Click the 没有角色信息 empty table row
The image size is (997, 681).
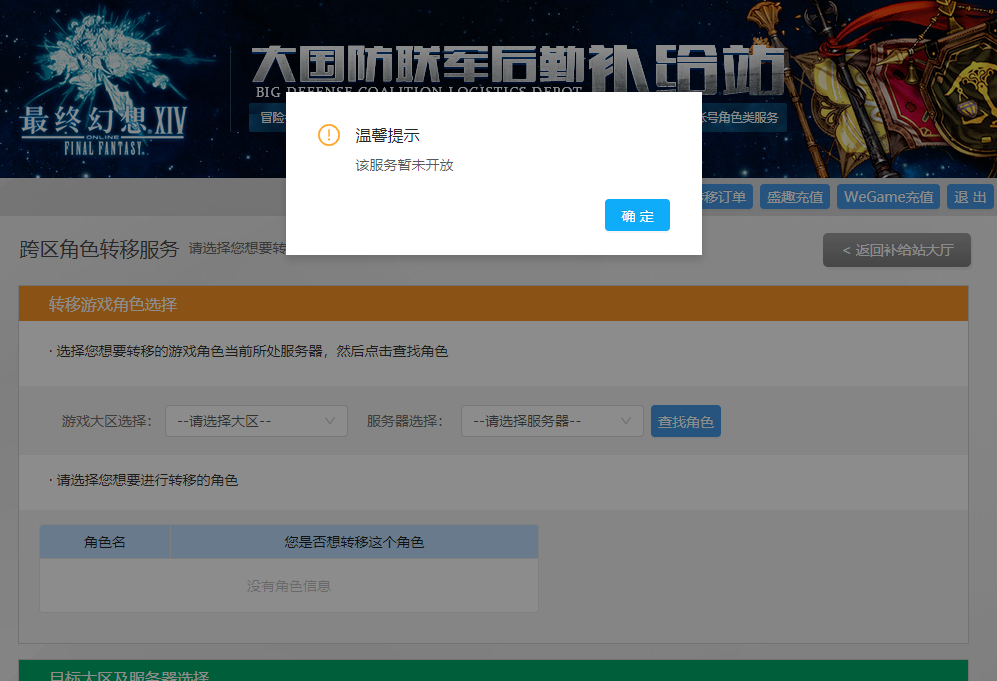point(289,586)
